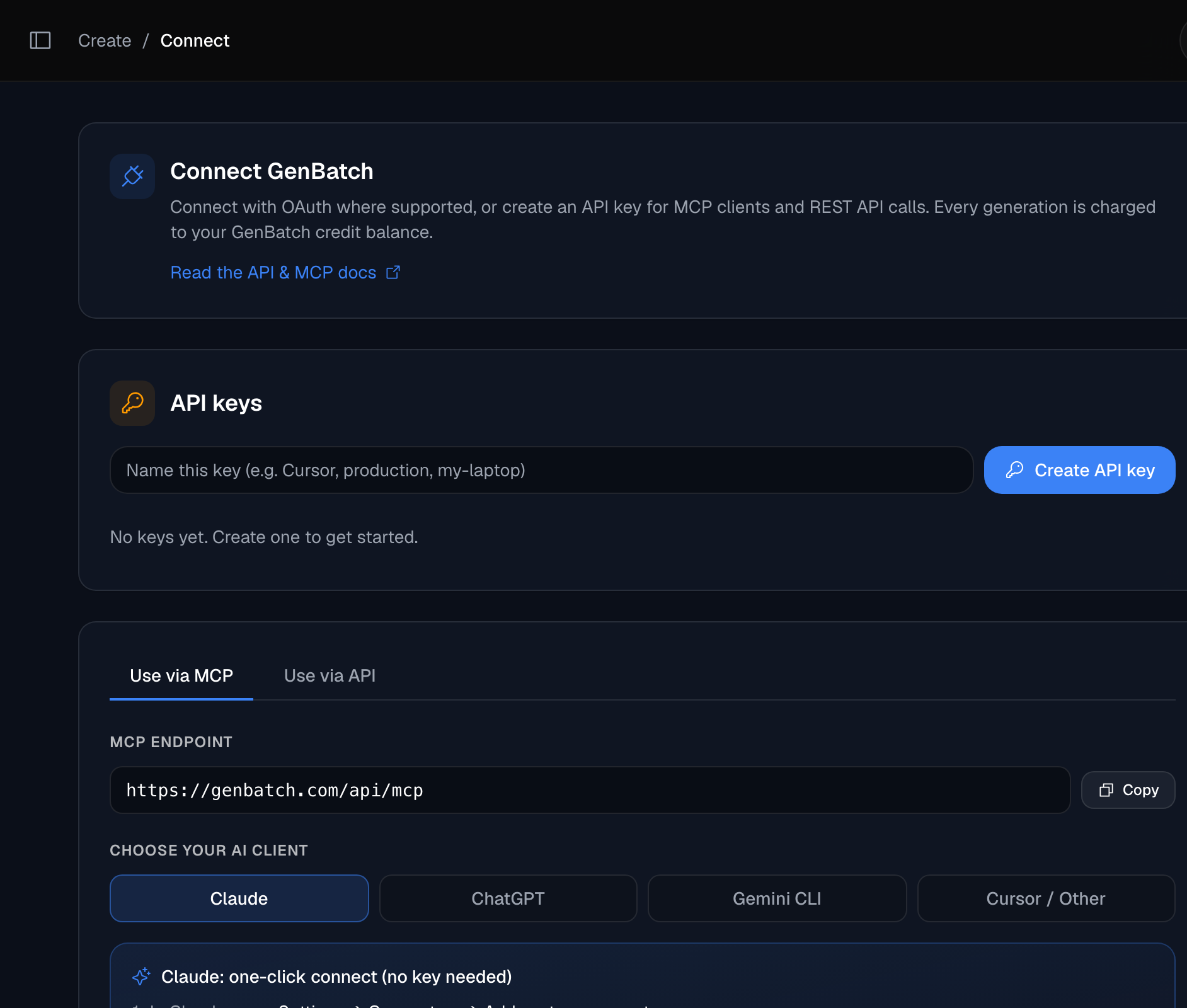This screenshot has height=1008, width=1187.
Task: Open Read the API & MCP docs link
Action: click(285, 272)
